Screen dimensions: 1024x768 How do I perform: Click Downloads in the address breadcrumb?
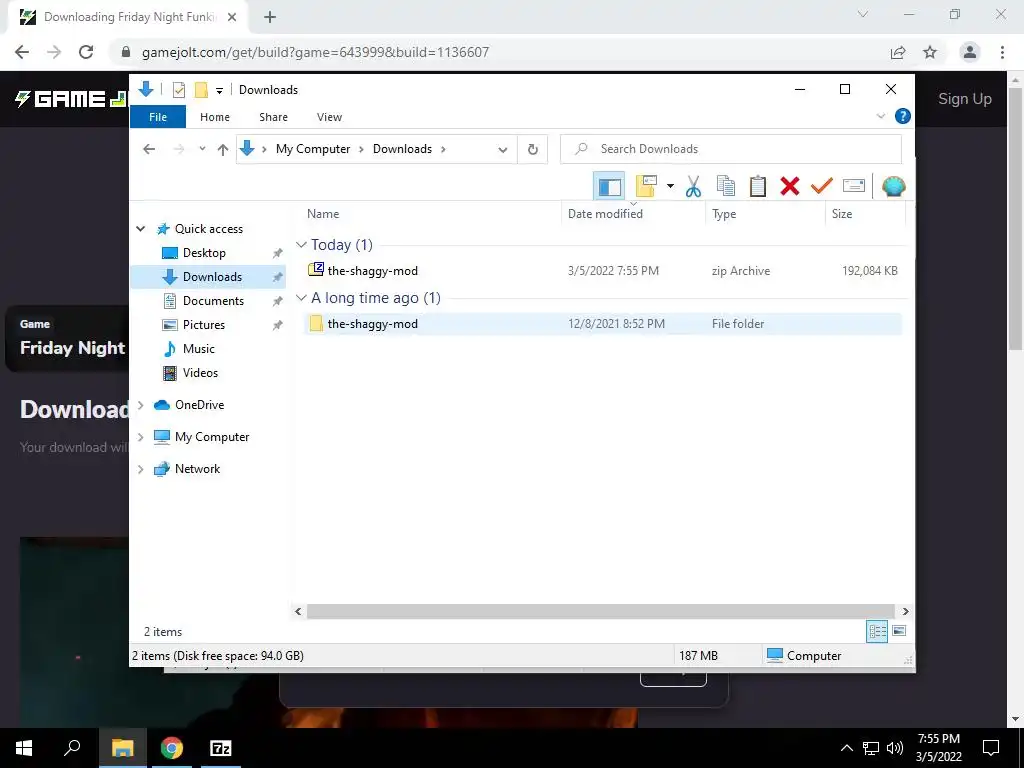pos(402,149)
